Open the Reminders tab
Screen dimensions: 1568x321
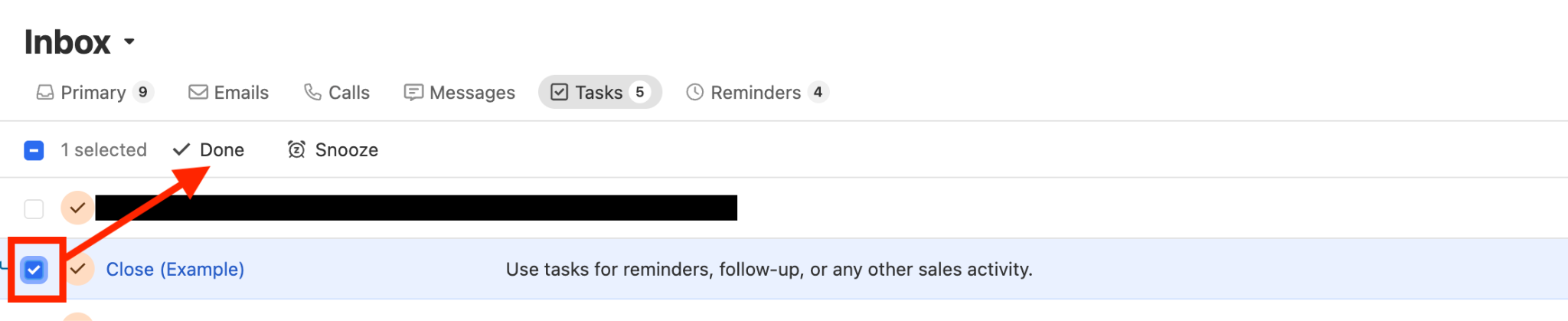click(756, 93)
